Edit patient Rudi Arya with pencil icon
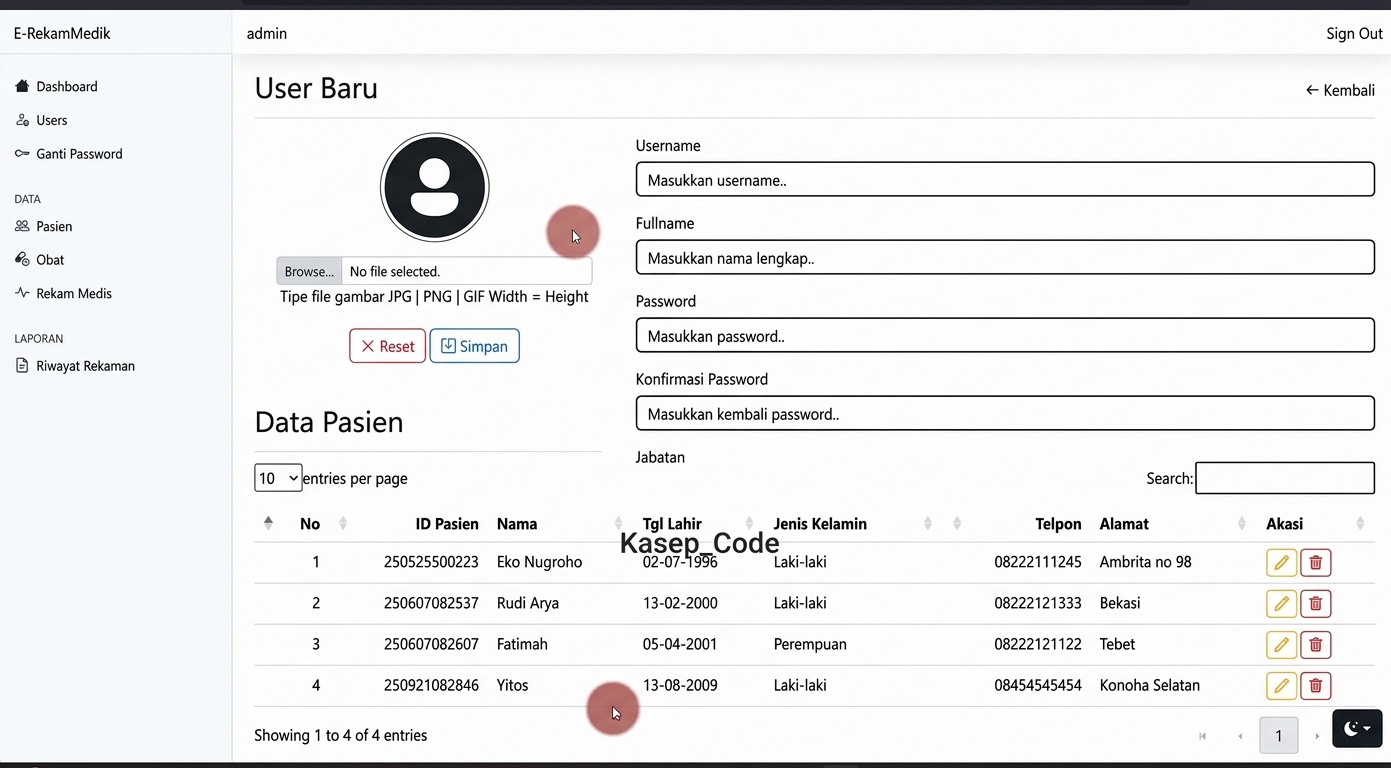 point(1281,604)
